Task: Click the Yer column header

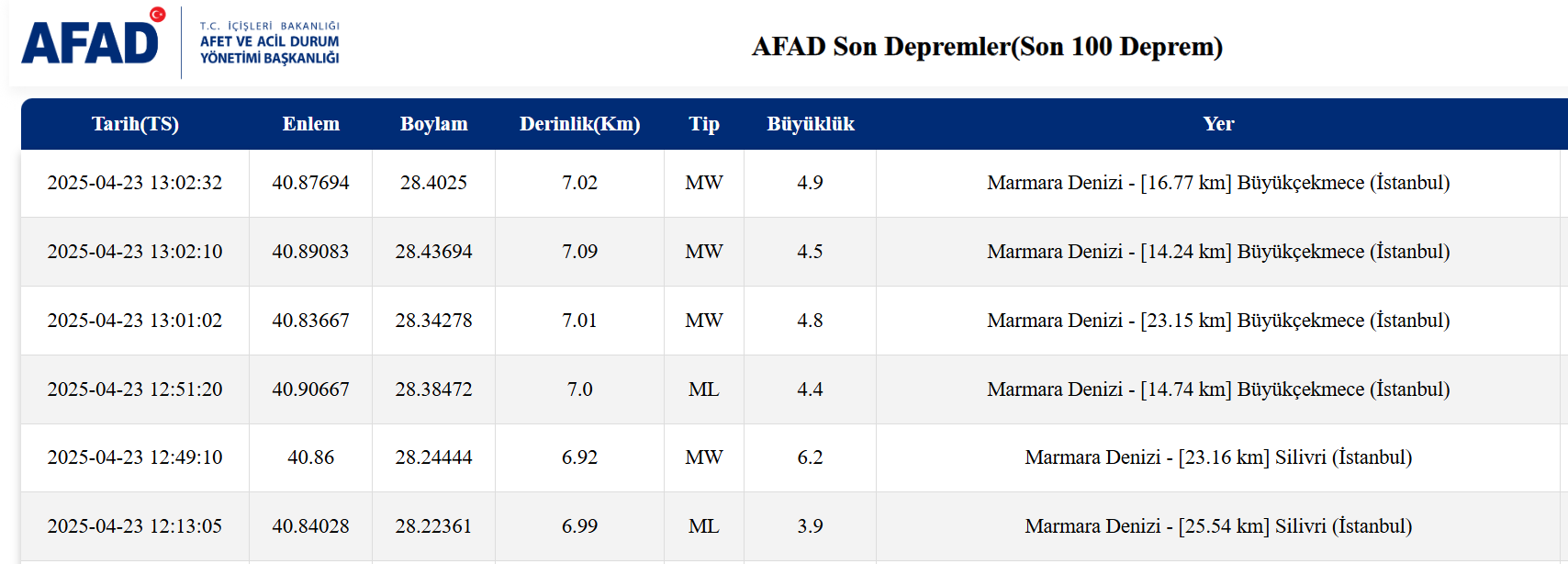Action: click(x=1218, y=124)
